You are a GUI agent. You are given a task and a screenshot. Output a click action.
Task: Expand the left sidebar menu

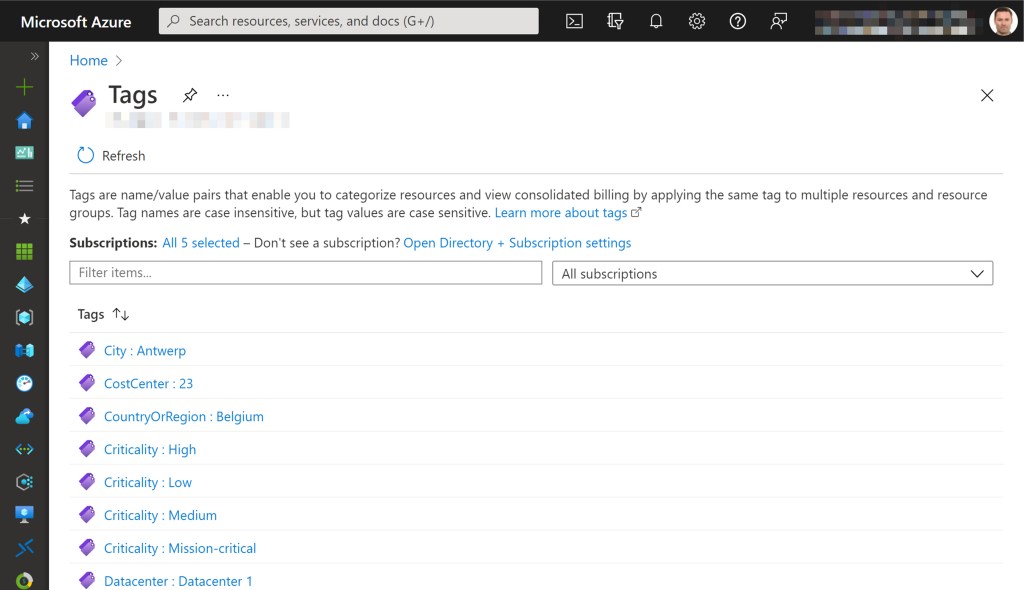[x=35, y=57]
